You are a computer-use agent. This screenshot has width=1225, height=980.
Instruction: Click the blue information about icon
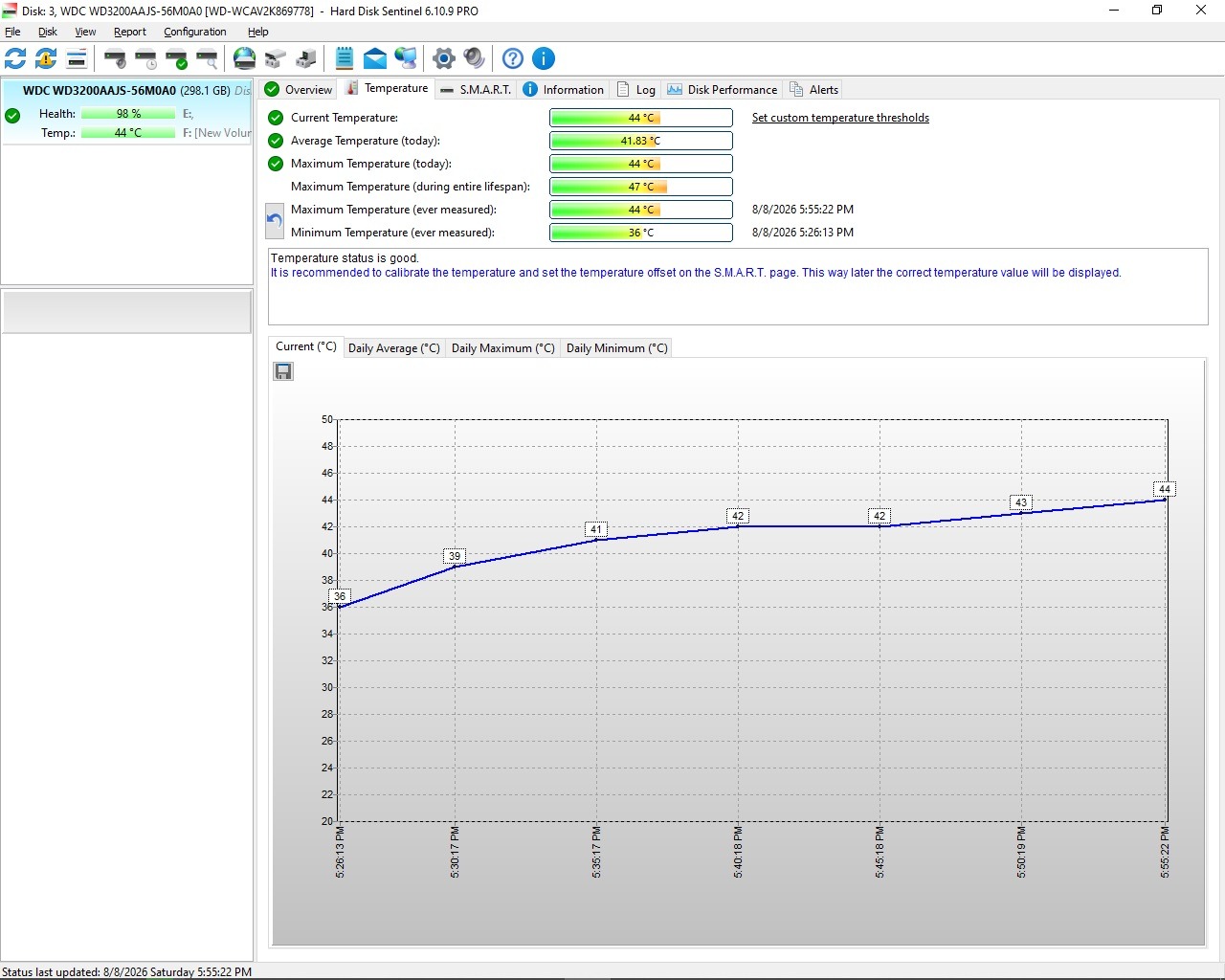[544, 58]
